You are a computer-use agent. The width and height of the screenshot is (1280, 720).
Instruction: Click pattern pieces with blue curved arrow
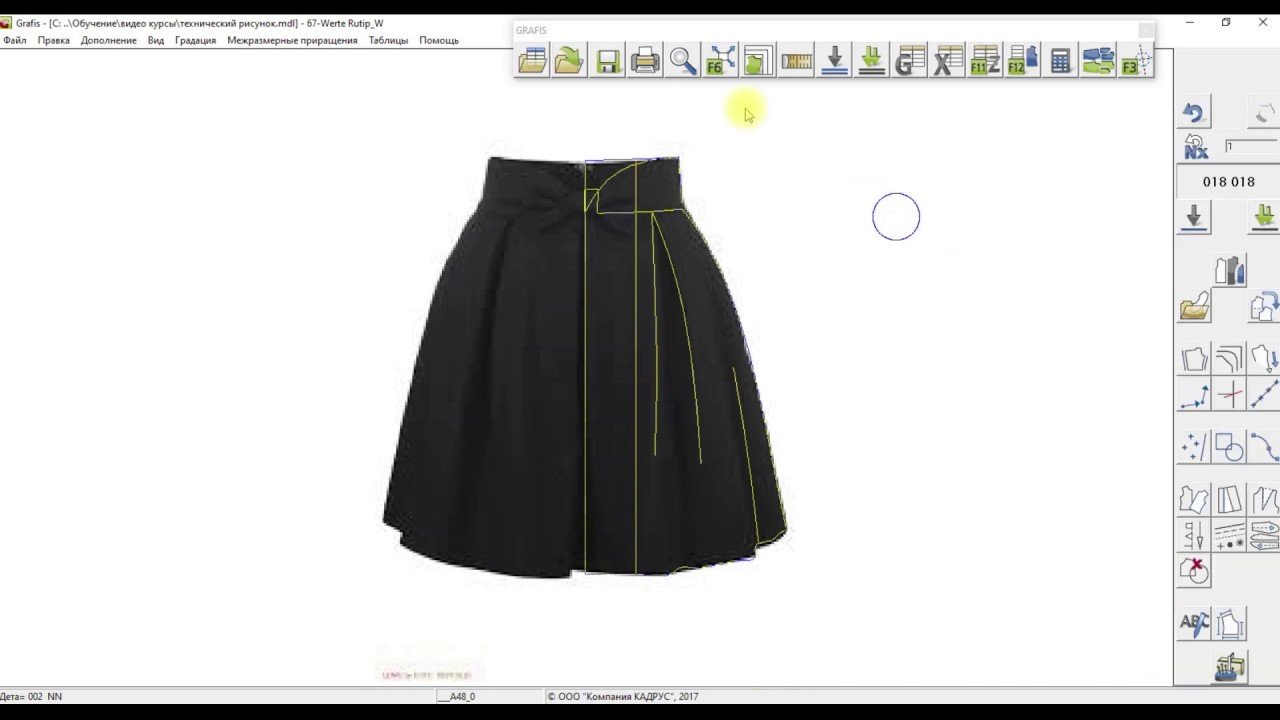click(1265, 306)
